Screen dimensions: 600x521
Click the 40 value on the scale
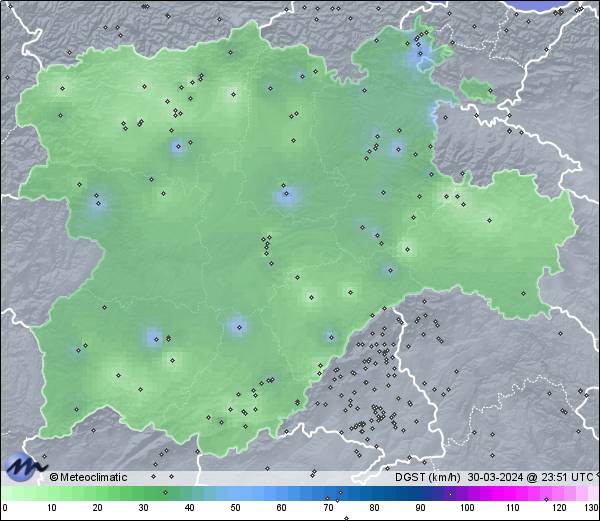(x=189, y=508)
